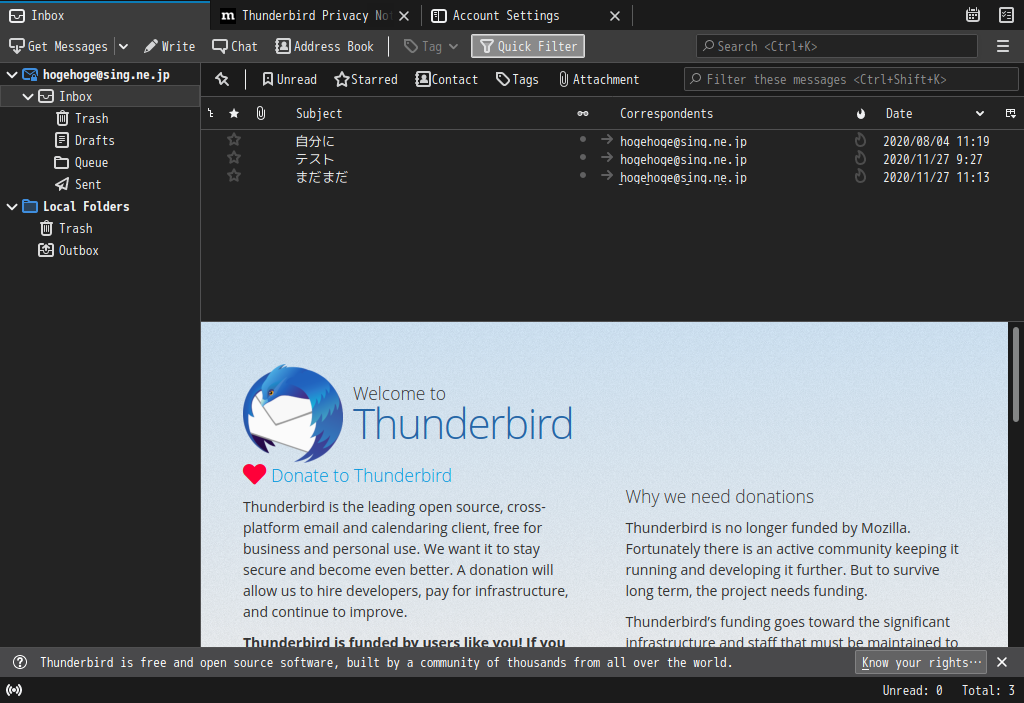
Task: Click Get Messages button
Action: [58, 46]
